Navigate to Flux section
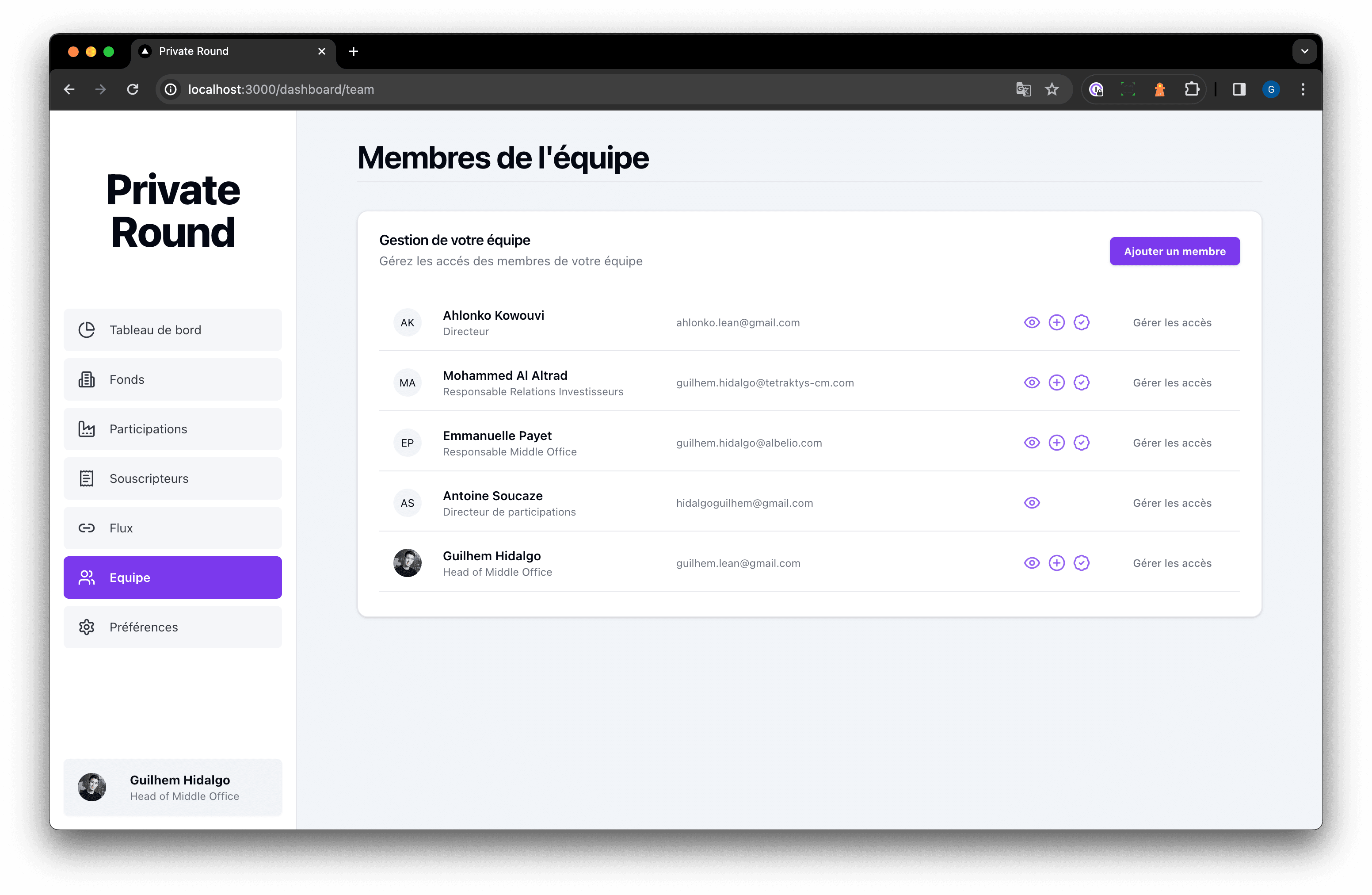This screenshot has height=895, width=1372. (172, 528)
